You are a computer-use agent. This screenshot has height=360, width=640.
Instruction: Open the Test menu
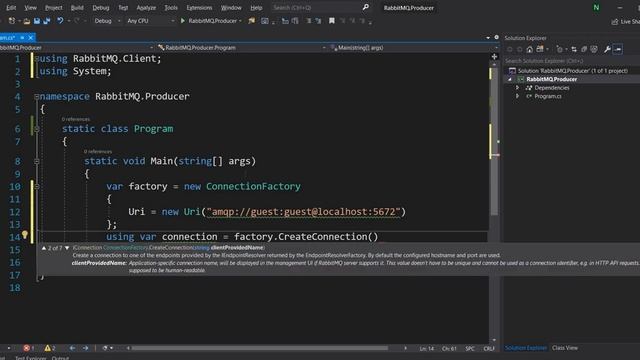(x=123, y=8)
